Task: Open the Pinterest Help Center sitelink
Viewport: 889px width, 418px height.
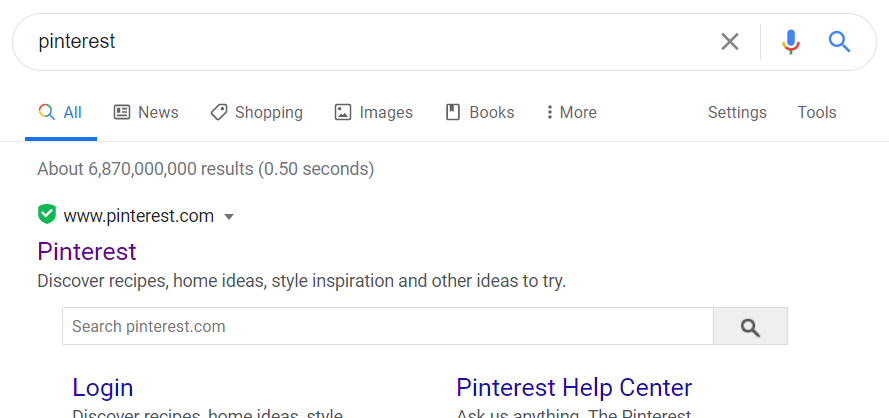Action: coord(574,388)
